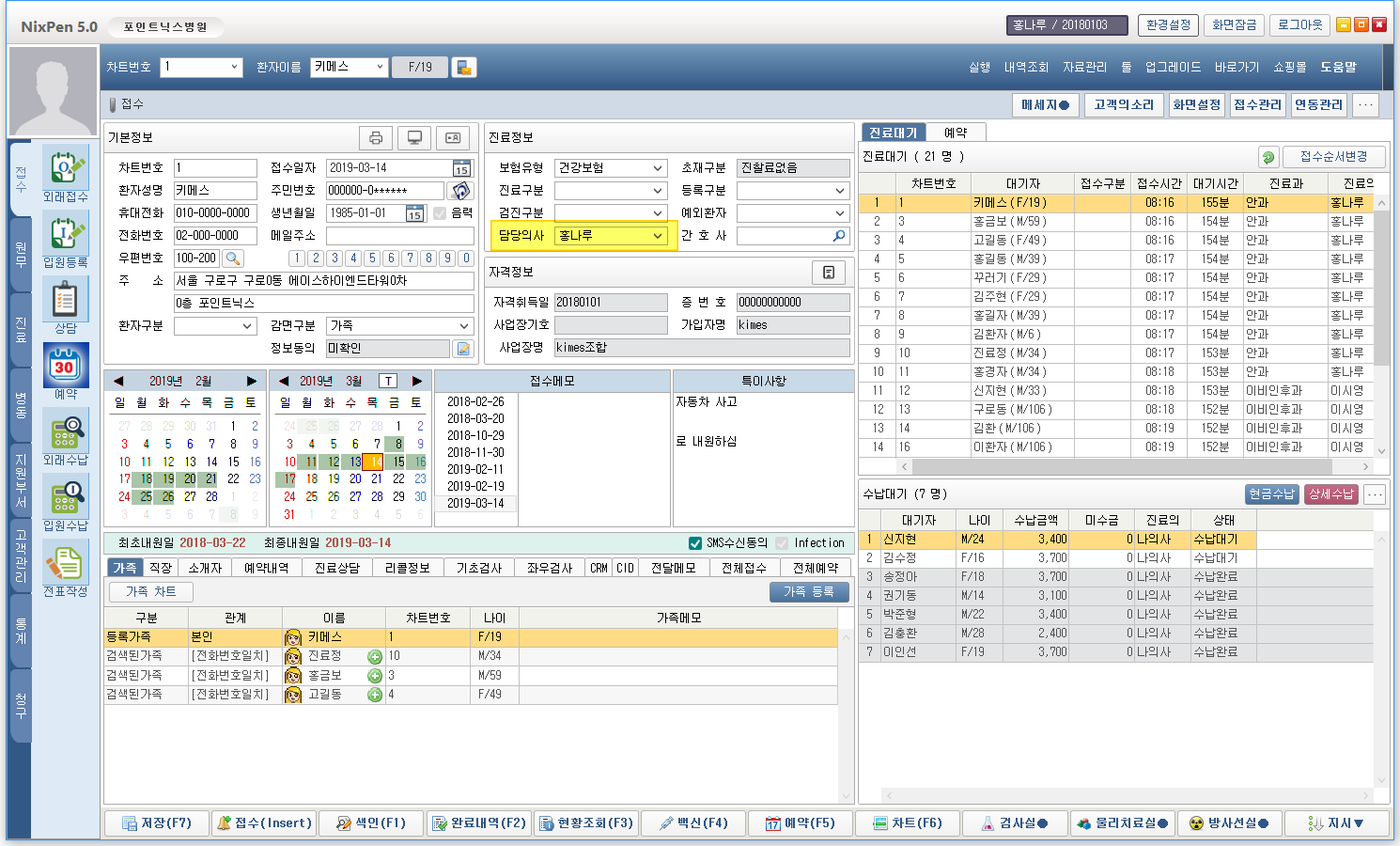Click the postal code search magnifier
Viewport: 1400px width, 846px height.
[233, 258]
